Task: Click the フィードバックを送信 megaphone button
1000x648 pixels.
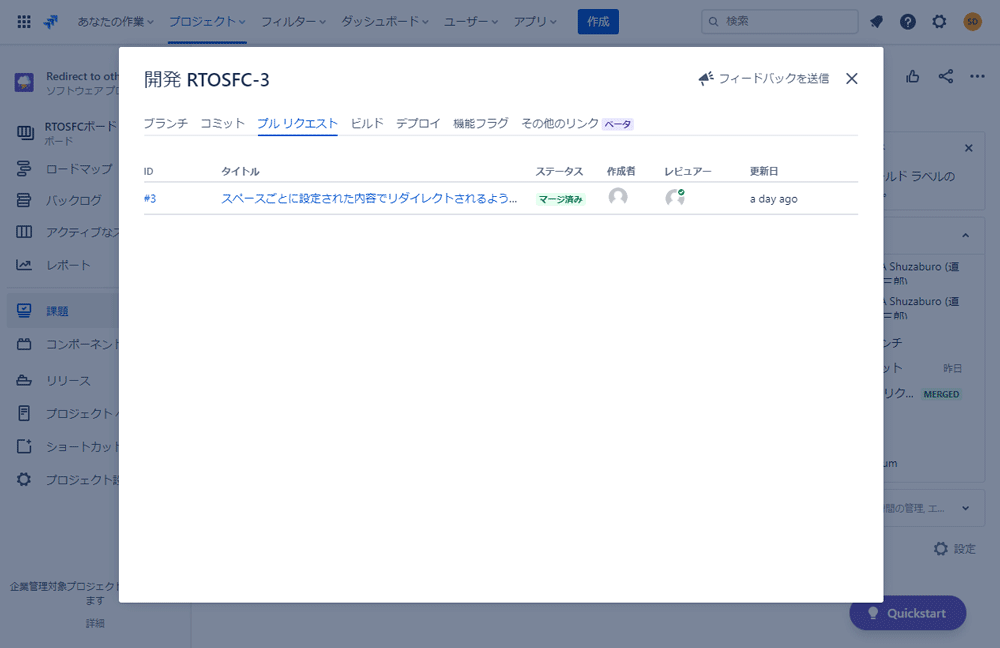Action: tap(763, 78)
